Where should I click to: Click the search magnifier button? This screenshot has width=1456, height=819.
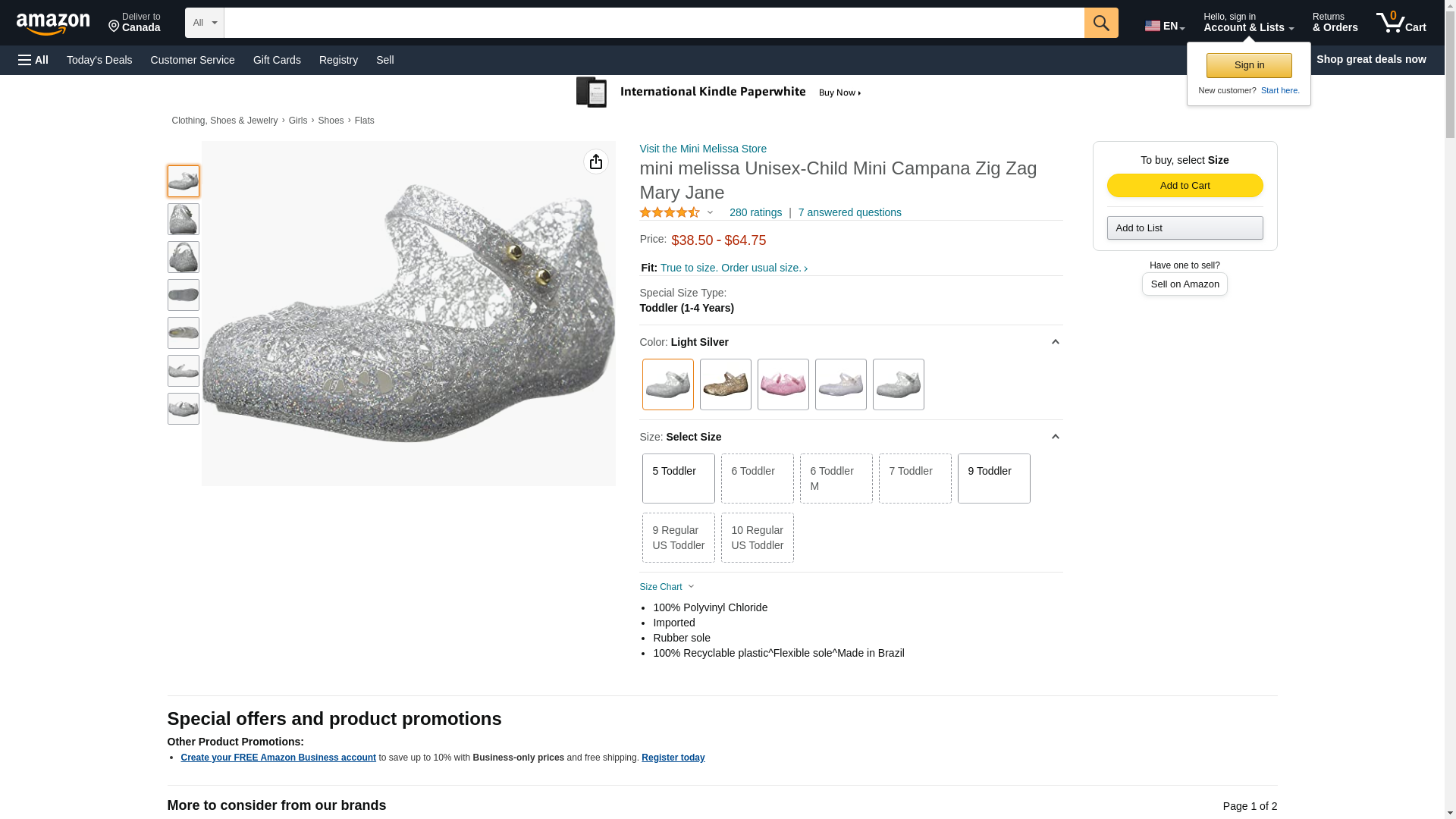[x=1101, y=23]
